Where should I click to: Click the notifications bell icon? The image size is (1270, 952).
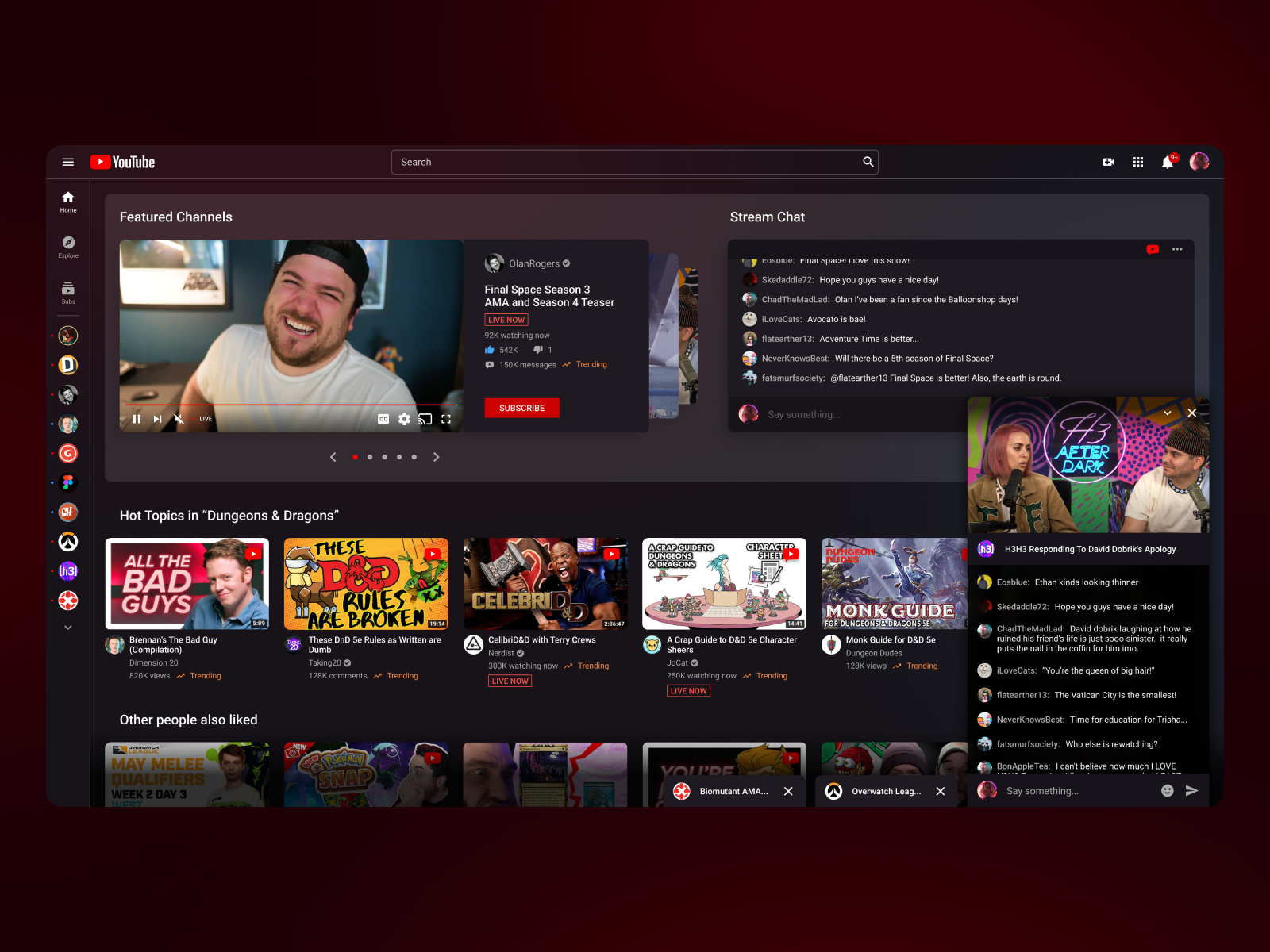pos(1168,162)
